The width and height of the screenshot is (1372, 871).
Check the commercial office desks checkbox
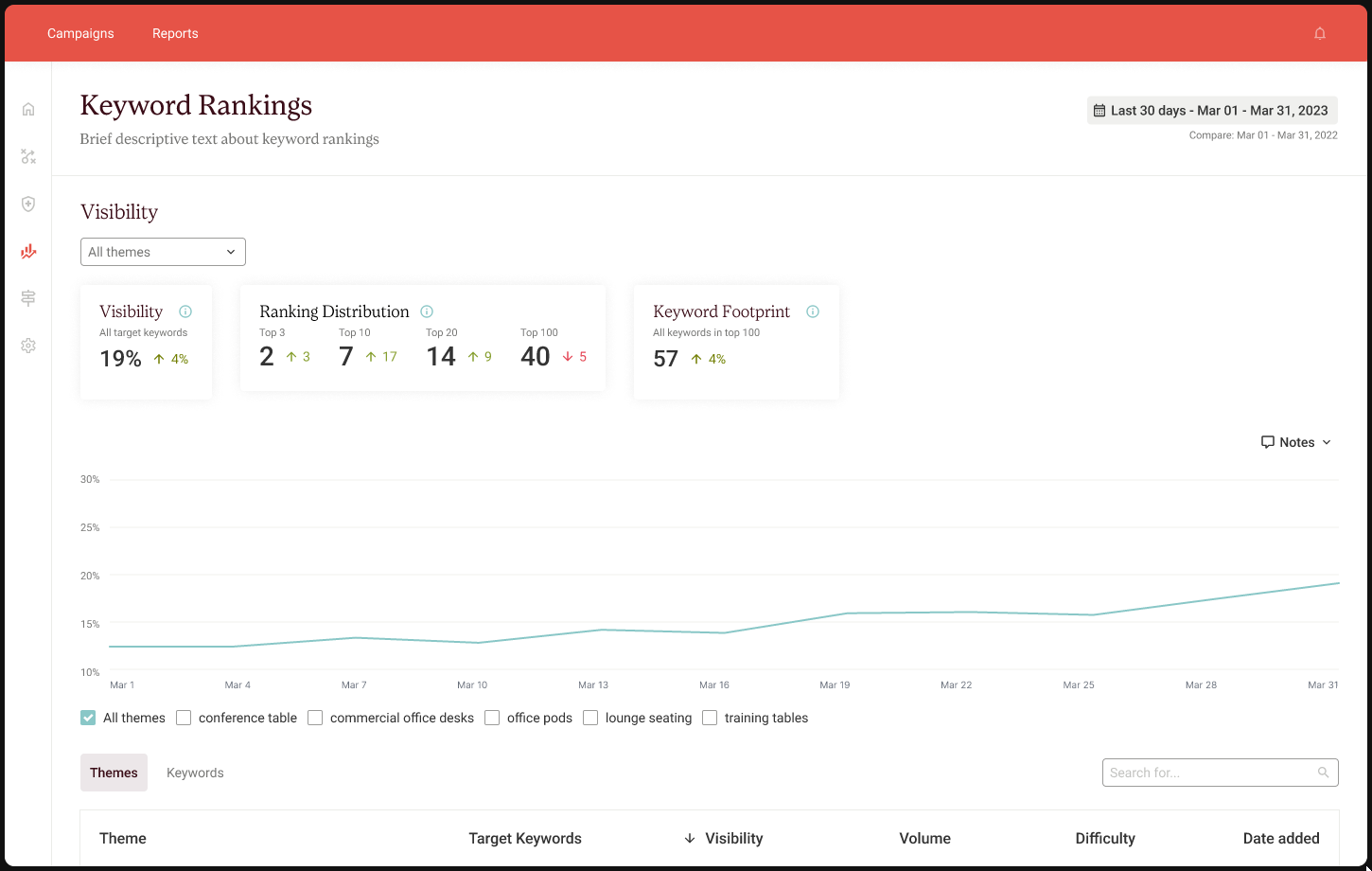click(x=315, y=718)
